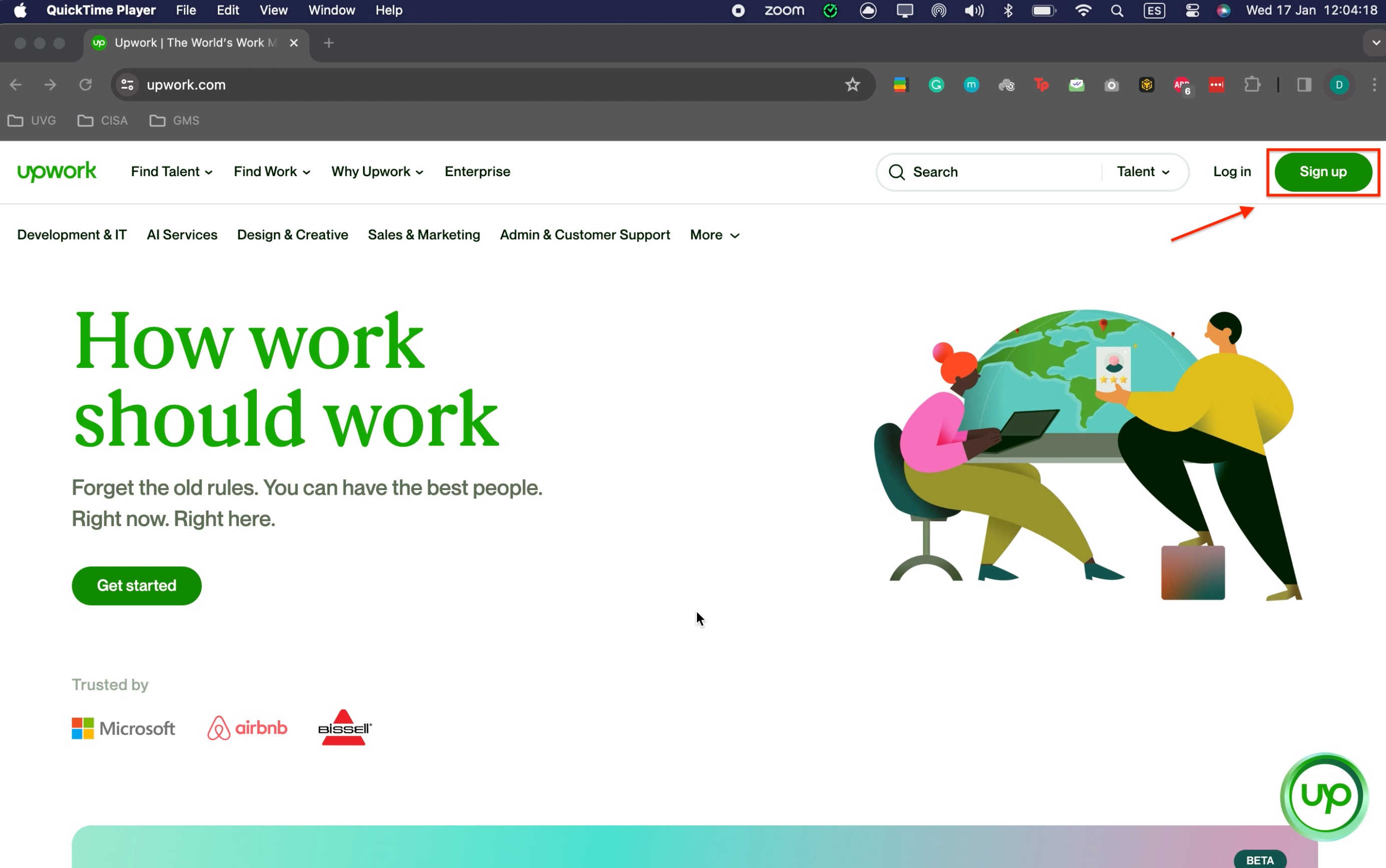Open the GMS bookmarks folder
Viewport: 1386px width, 868px height.
174,121
